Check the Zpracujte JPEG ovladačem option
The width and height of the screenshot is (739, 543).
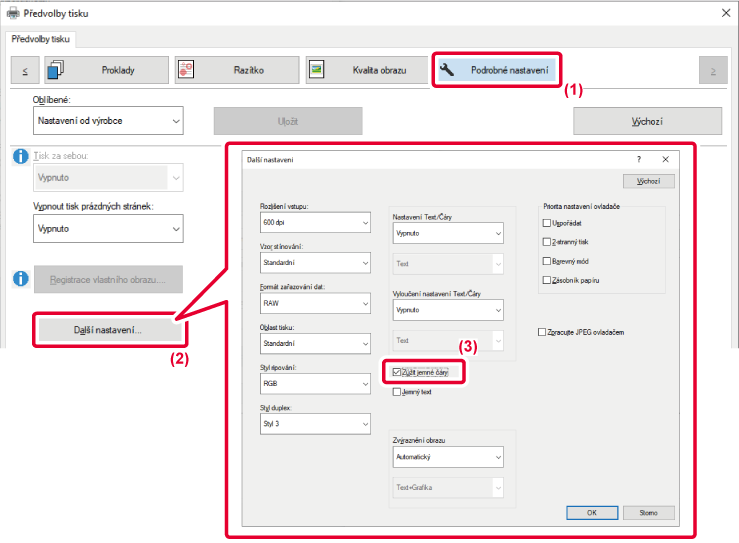541,332
